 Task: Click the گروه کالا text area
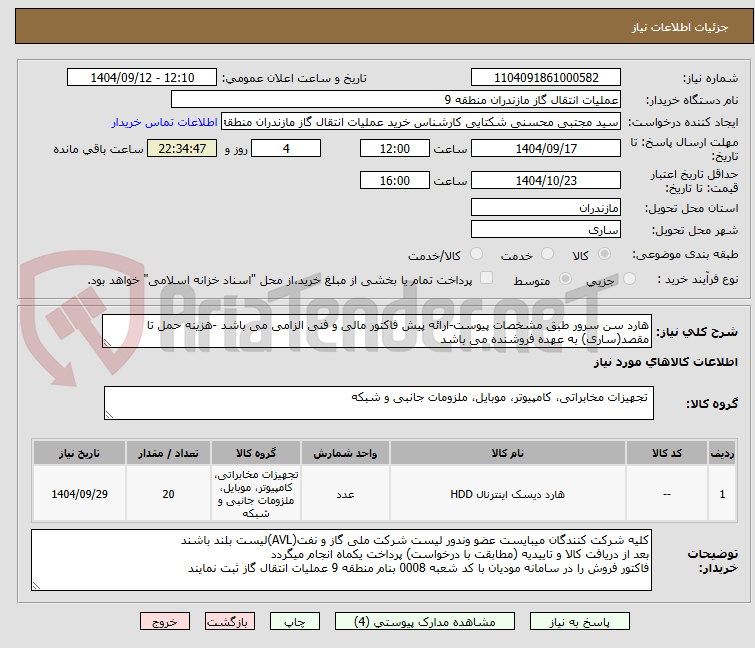click(x=378, y=403)
